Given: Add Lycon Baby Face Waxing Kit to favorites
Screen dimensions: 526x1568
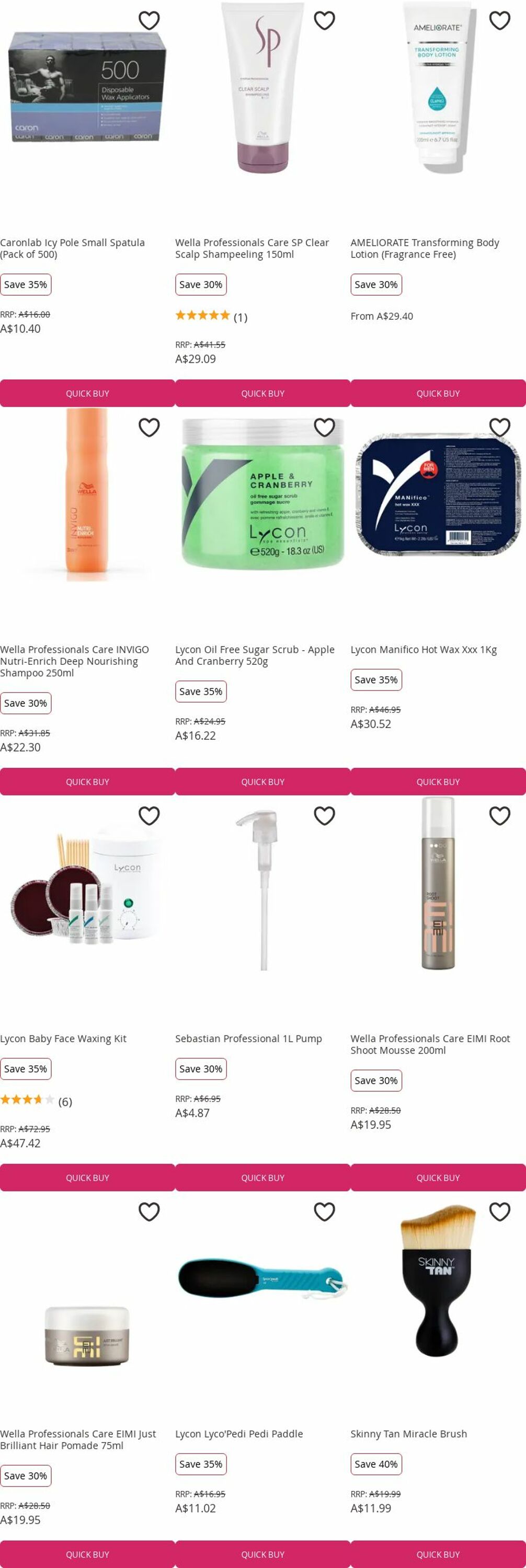Looking at the screenshot, I should pos(149,816).
